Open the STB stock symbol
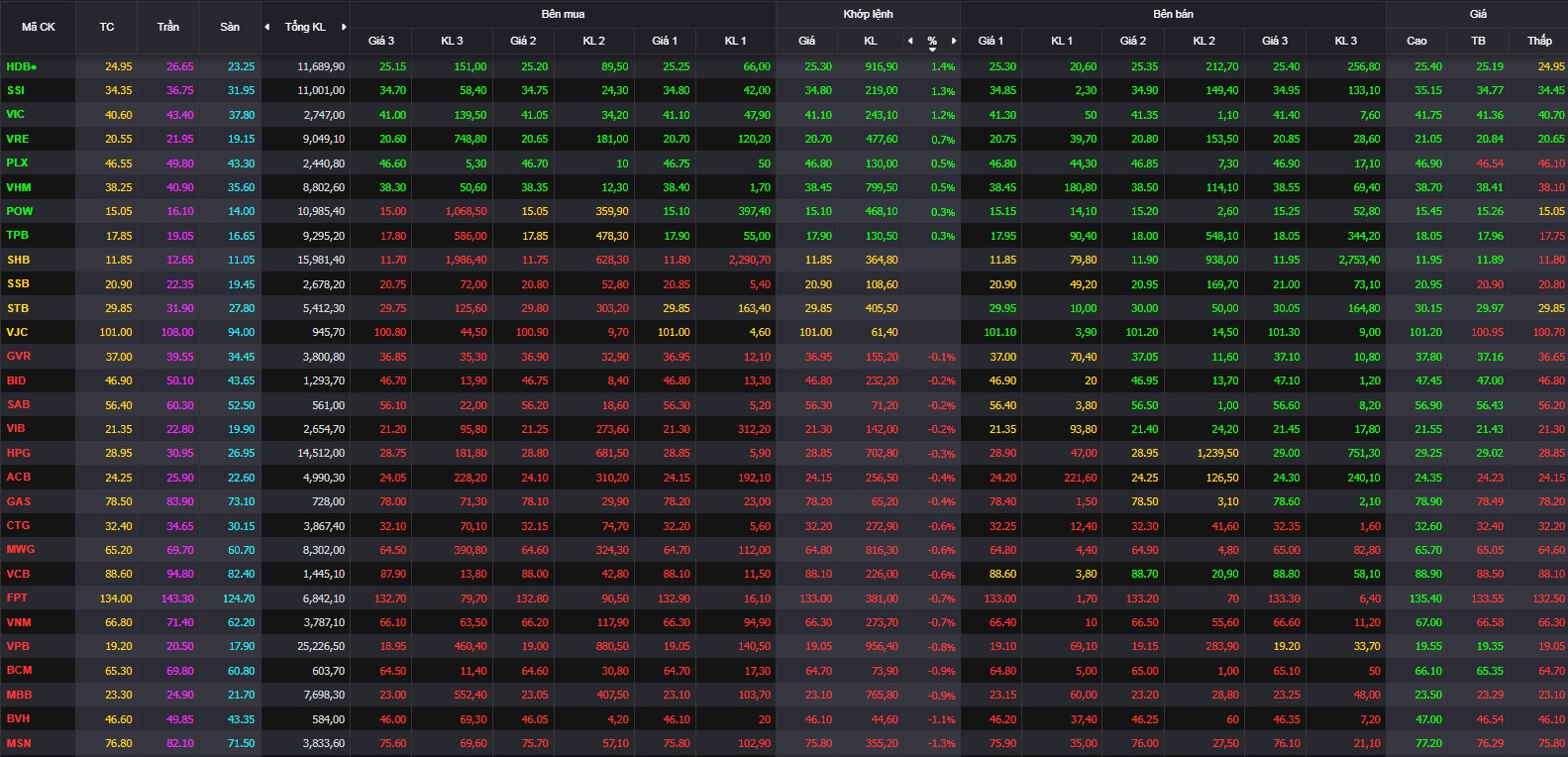 [18, 308]
